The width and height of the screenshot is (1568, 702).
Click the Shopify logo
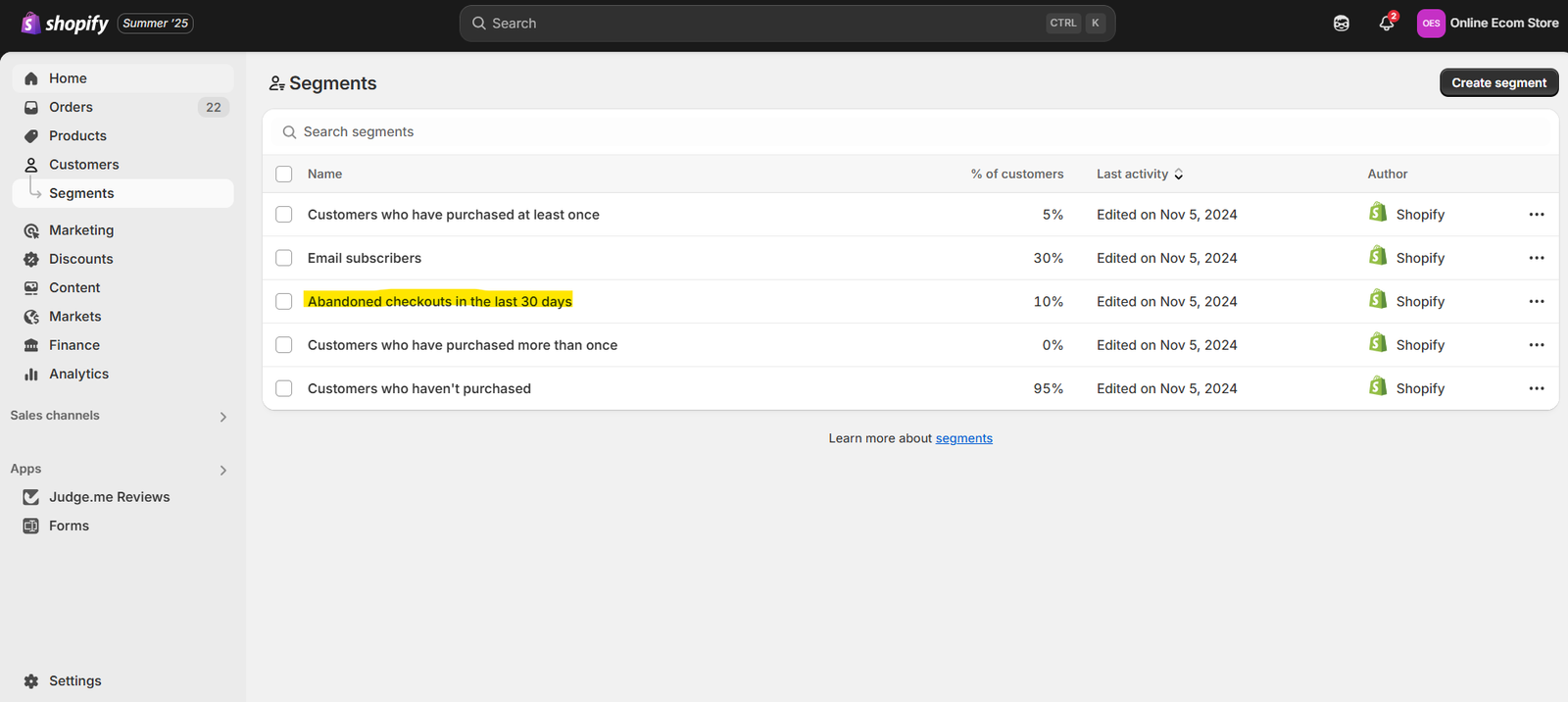tap(66, 24)
